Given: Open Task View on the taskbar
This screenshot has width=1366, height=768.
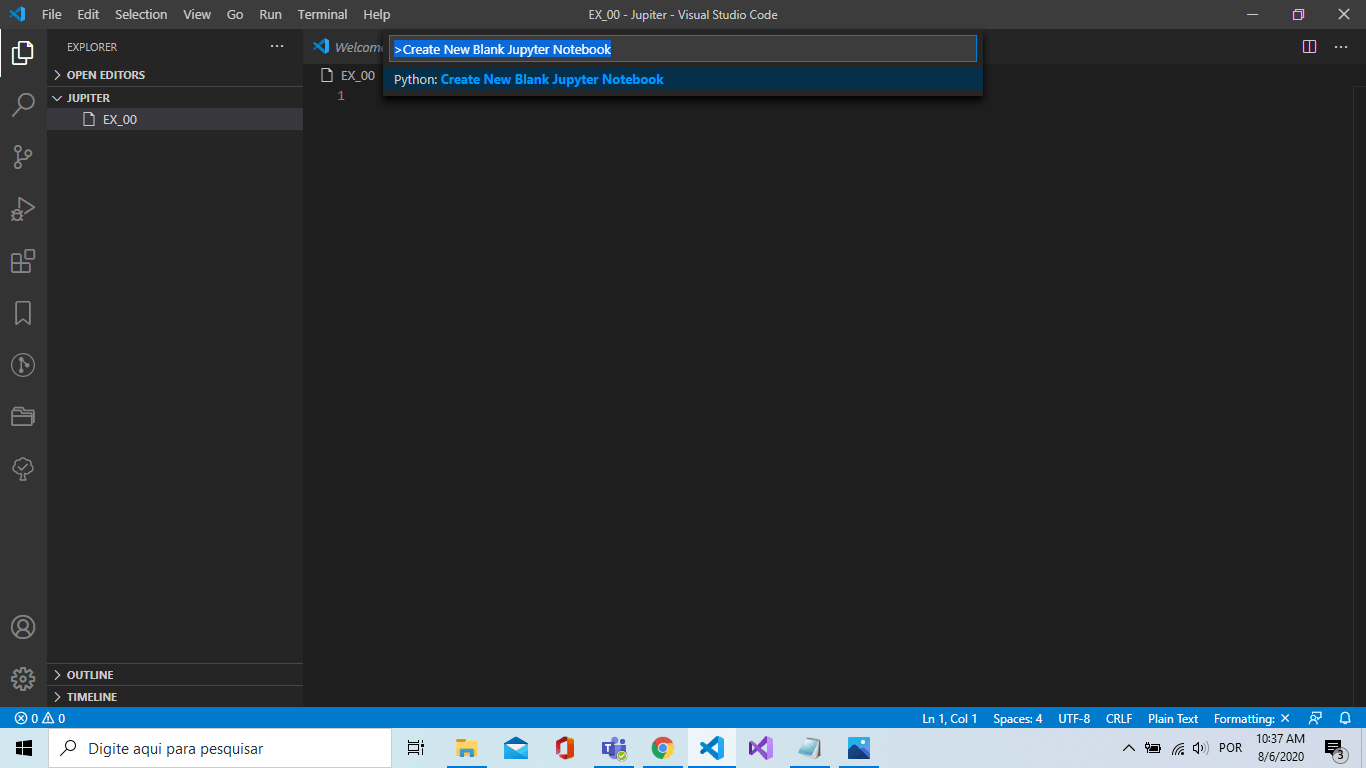Looking at the screenshot, I should [x=416, y=748].
